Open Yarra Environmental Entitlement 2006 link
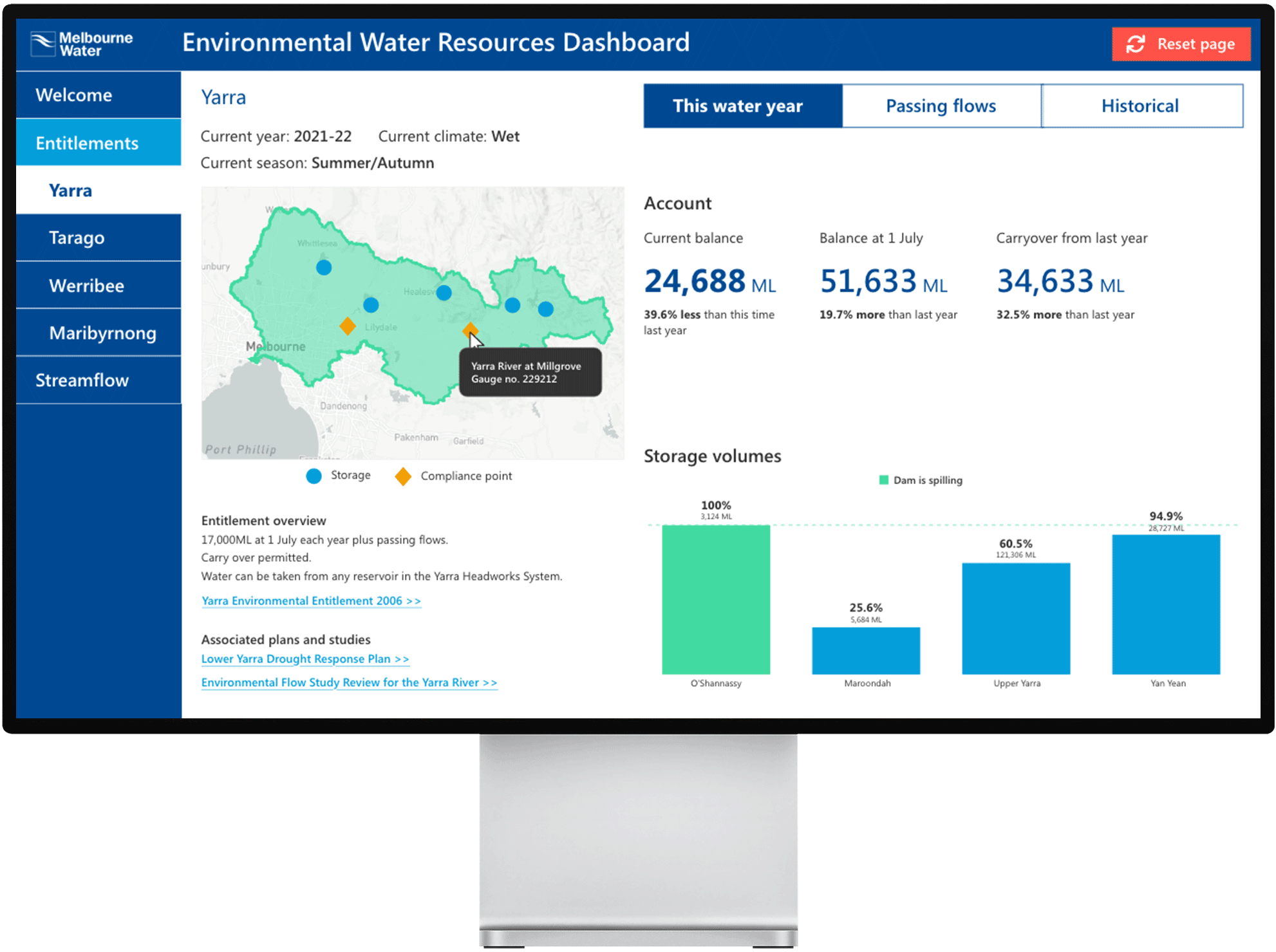 point(311,601)
